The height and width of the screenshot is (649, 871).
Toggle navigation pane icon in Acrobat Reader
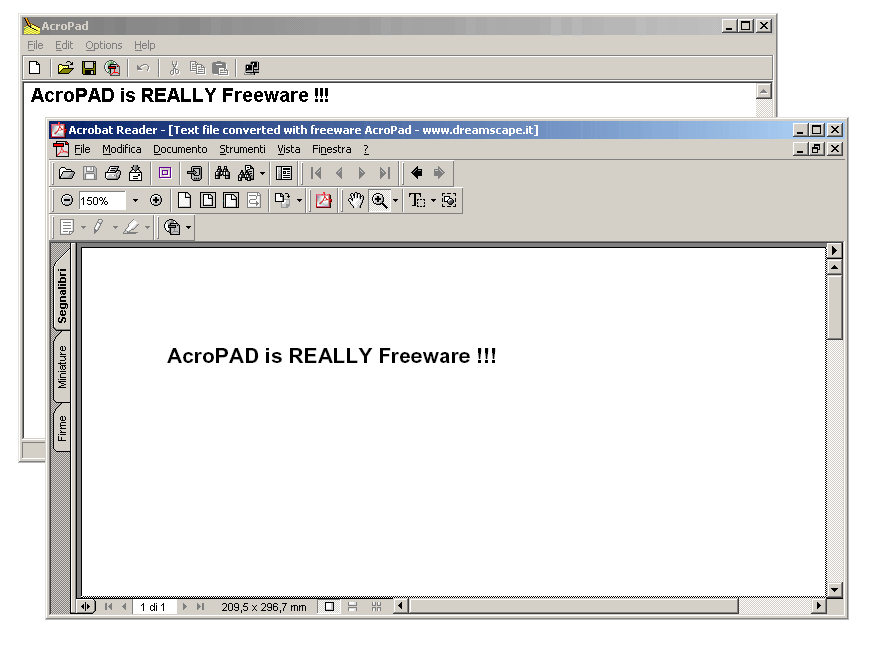pyautogui.click(x=284, y=173)
